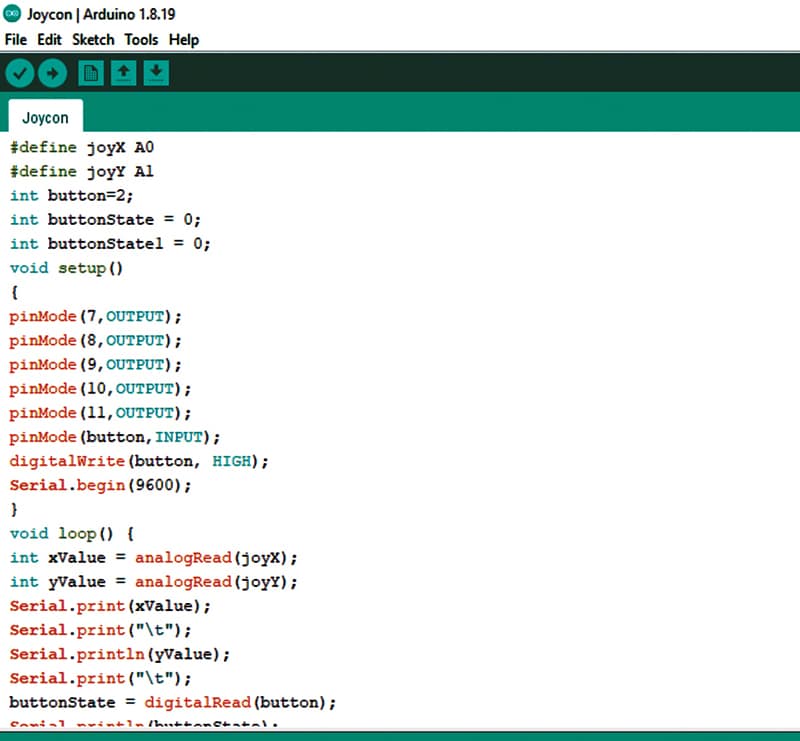The width and height of the screenshot is (800, 741).
Task: Save the sketch using the down-arrow icon
Action: 156,73
